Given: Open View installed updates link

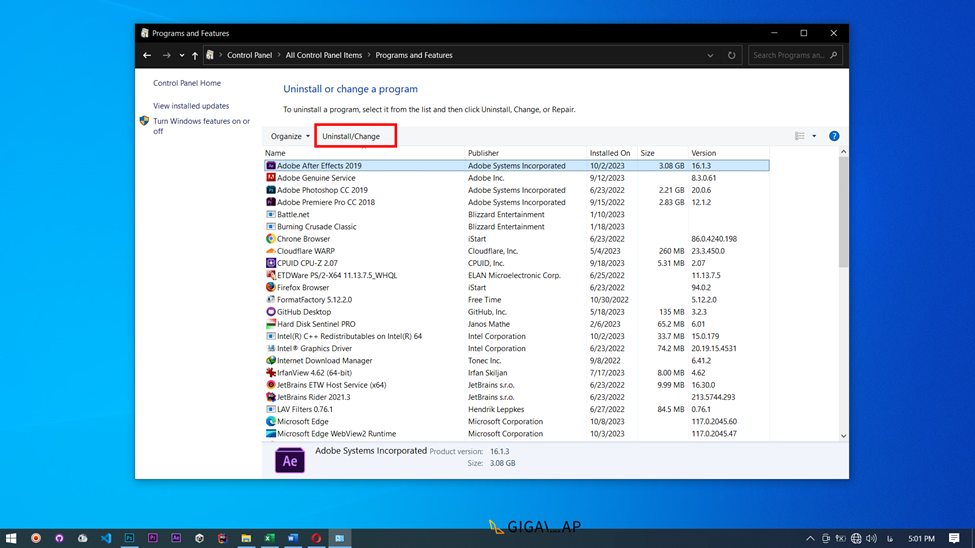Looking at the screenshot, I should (x=191, y=106).
